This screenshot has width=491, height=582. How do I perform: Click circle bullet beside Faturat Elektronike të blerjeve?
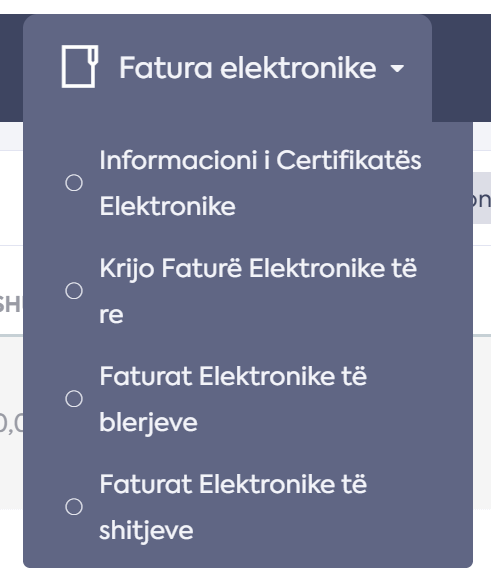[74, 399]
